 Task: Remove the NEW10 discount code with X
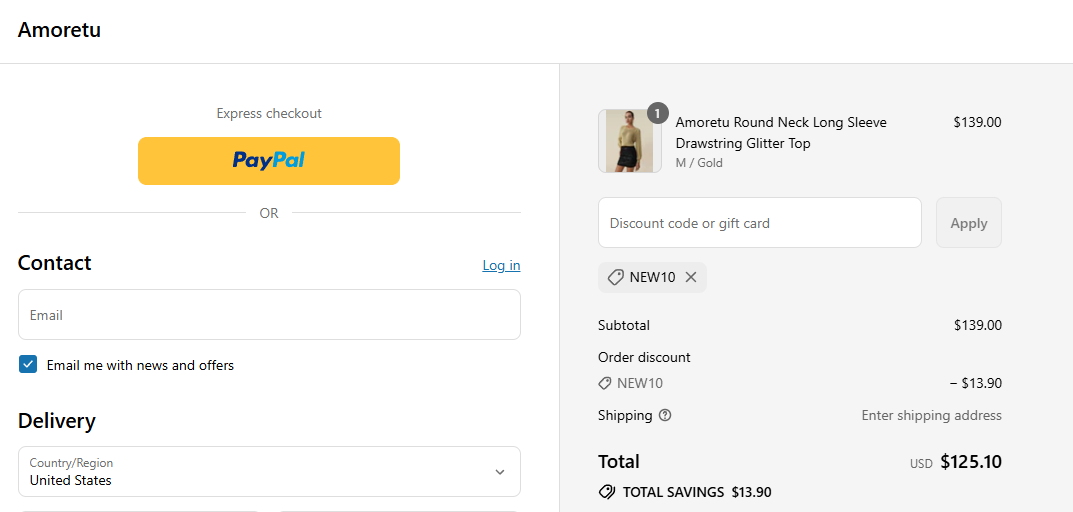click(691, 277)
